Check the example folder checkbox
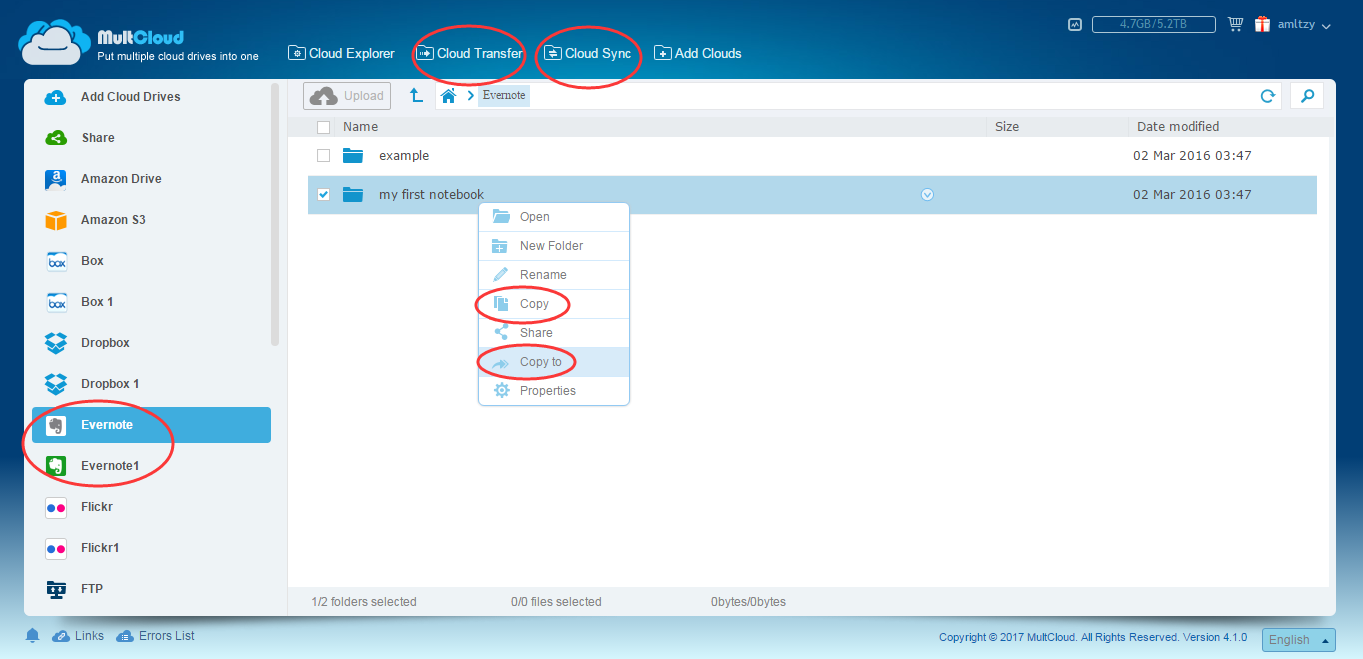The width and height of the screenshot is (1363, 659). (323, 156)
